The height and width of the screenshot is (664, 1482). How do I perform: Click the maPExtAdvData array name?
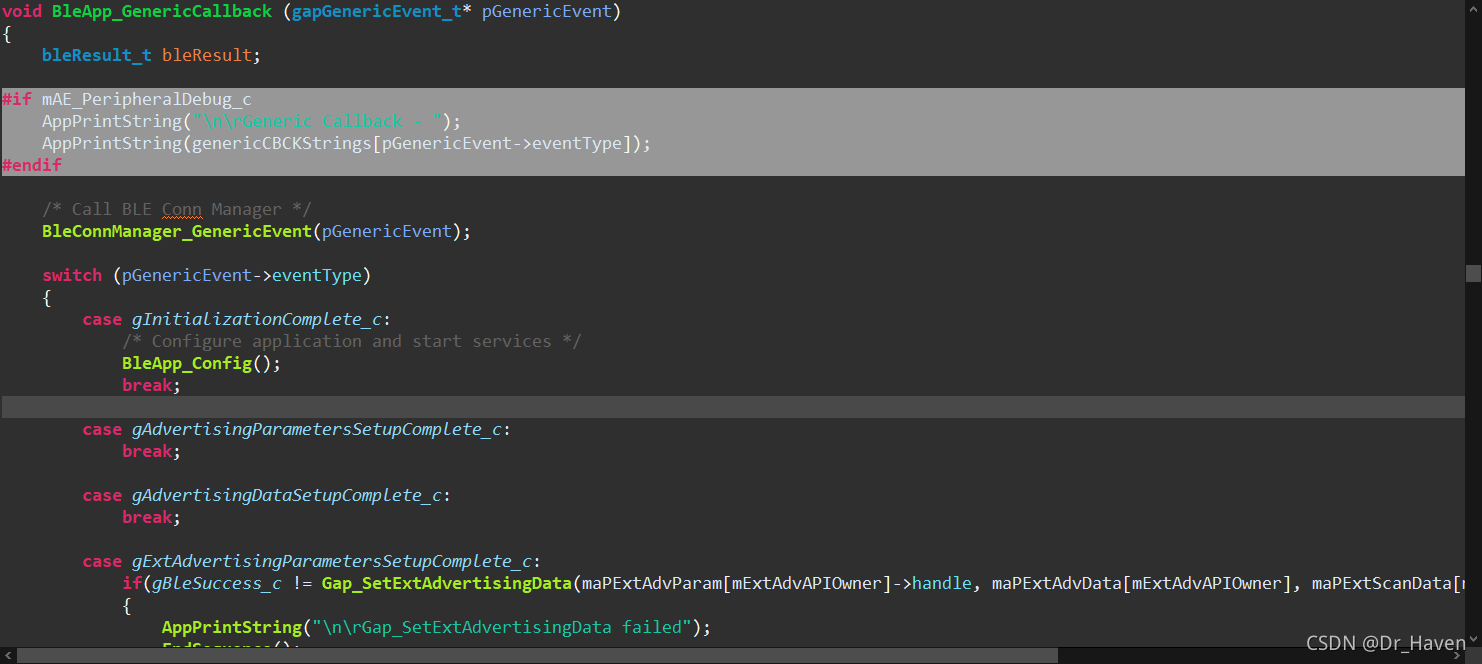[1056, 583]
